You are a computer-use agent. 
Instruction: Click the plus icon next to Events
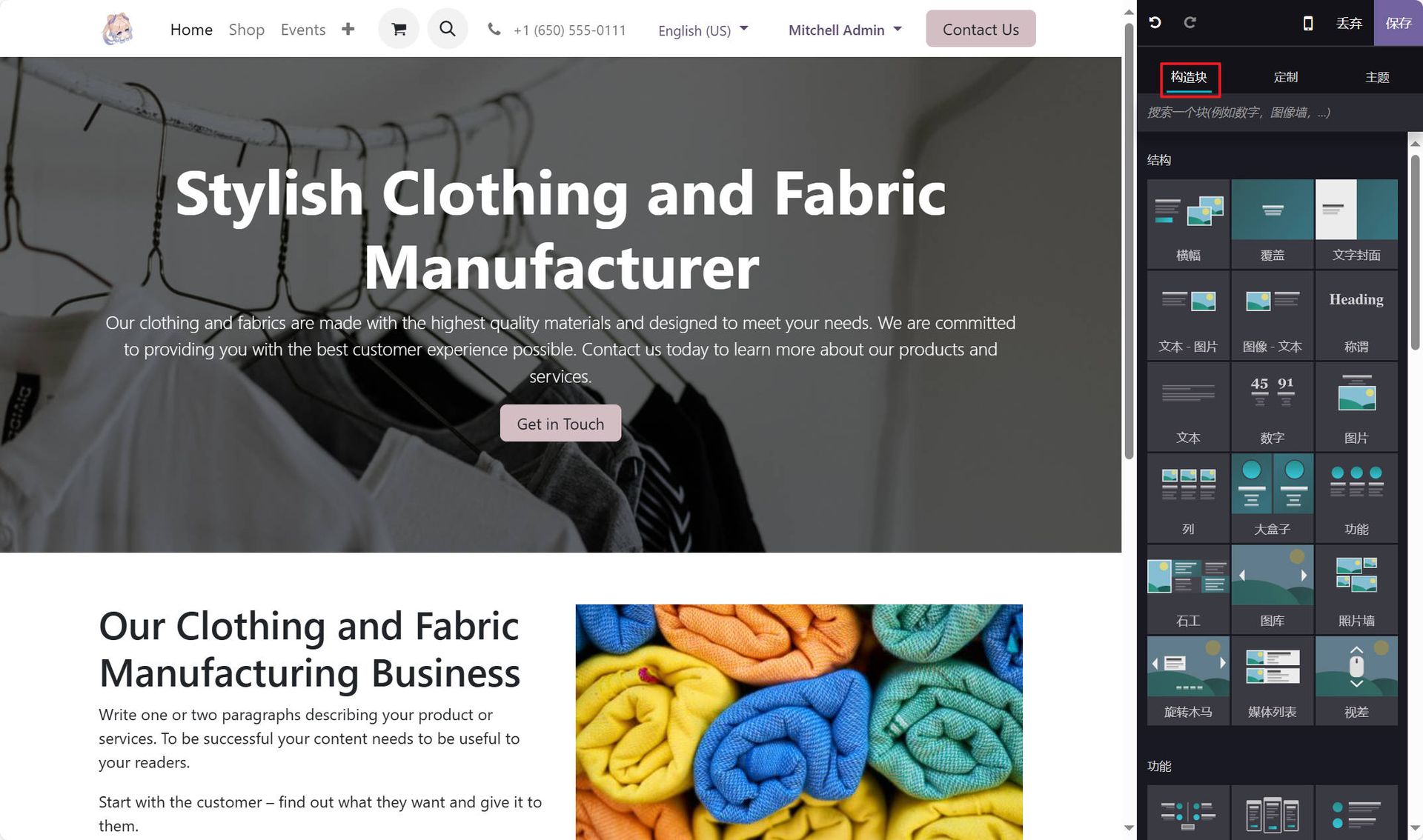(348, 29)
